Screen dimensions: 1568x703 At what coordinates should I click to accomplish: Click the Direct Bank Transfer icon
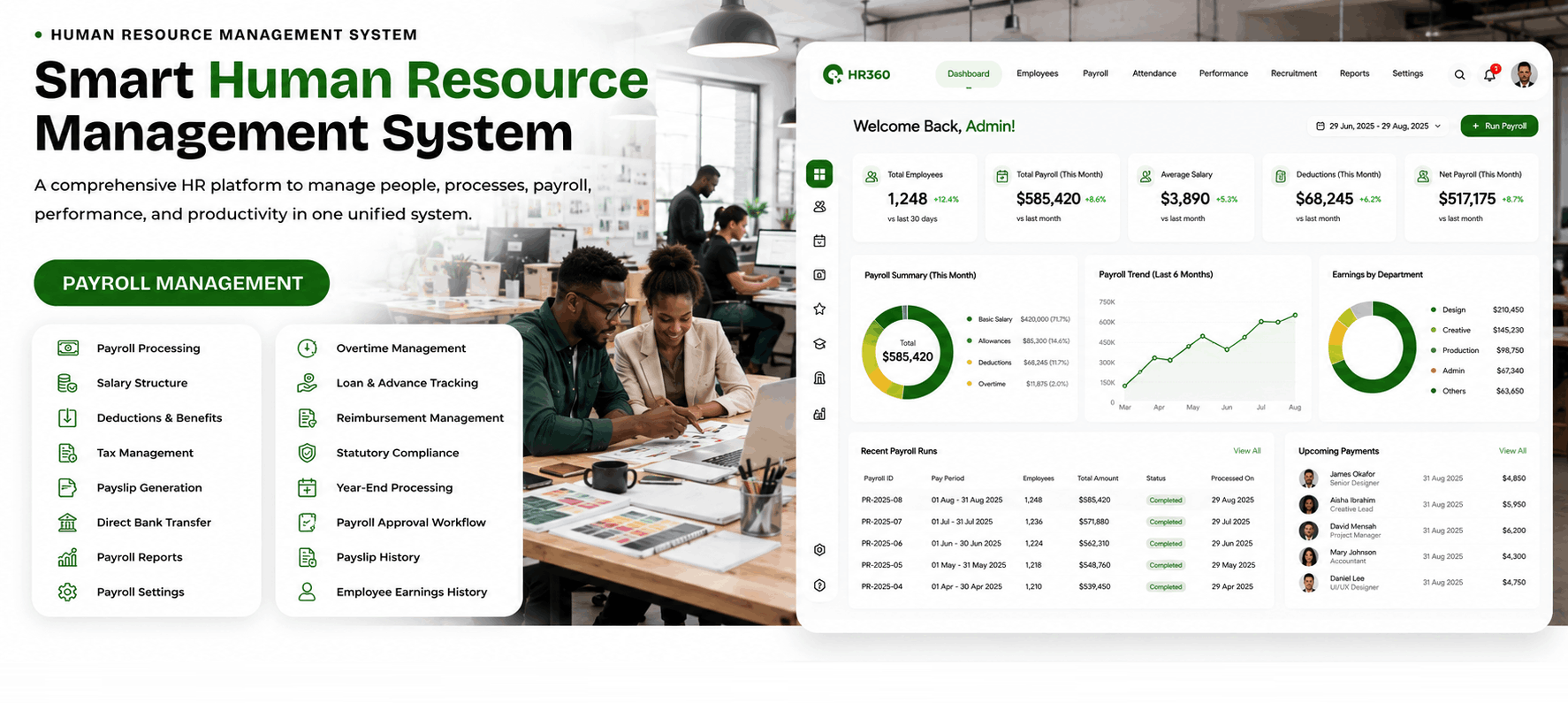click(x=67, y=523)
